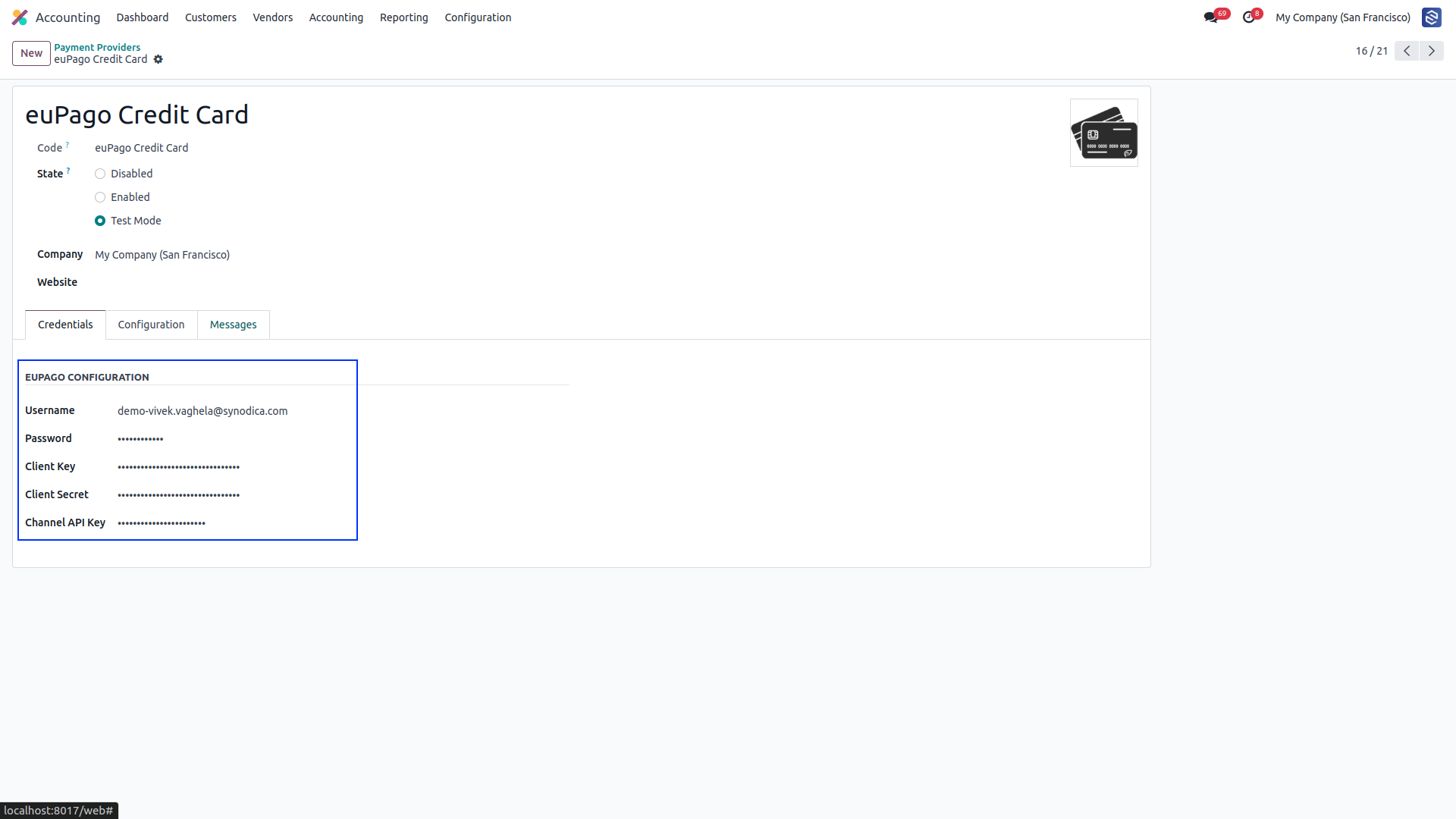Open the Vendors menu
This screenshot has width=1456, height=819.
pyautogui.click(x=273, y=17)
